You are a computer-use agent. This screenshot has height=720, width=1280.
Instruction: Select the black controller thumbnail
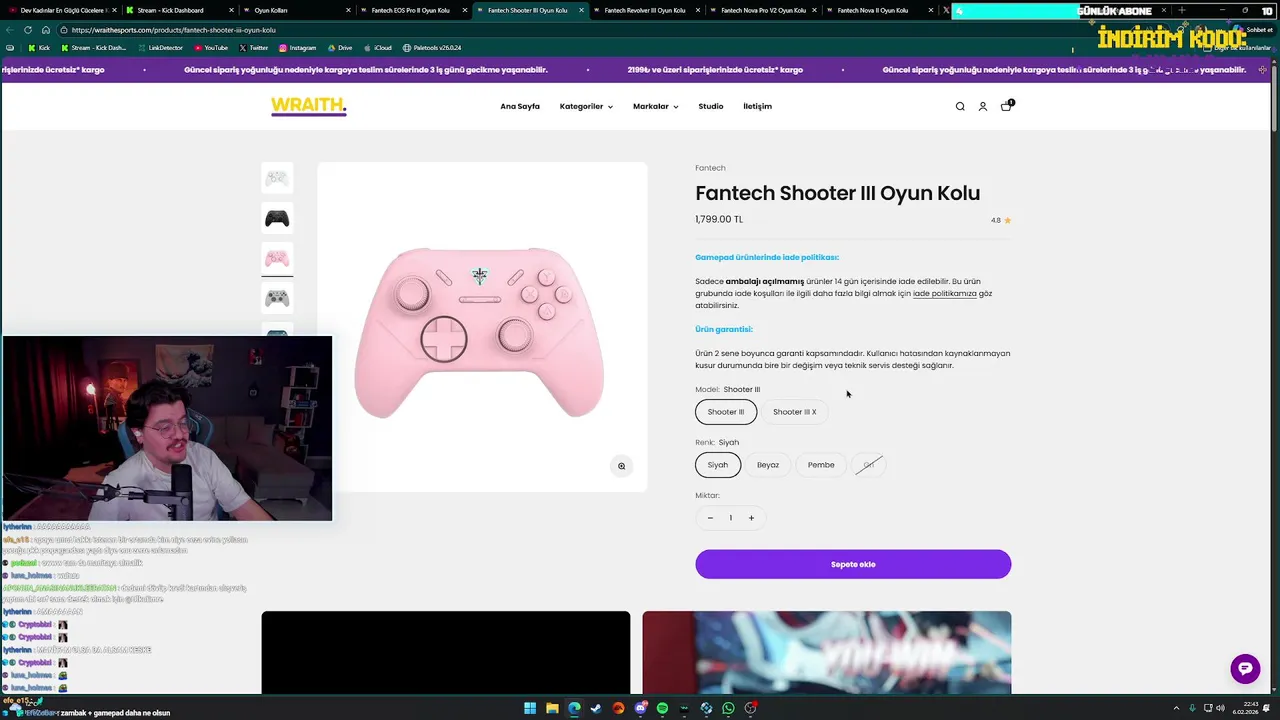point(277,218)
